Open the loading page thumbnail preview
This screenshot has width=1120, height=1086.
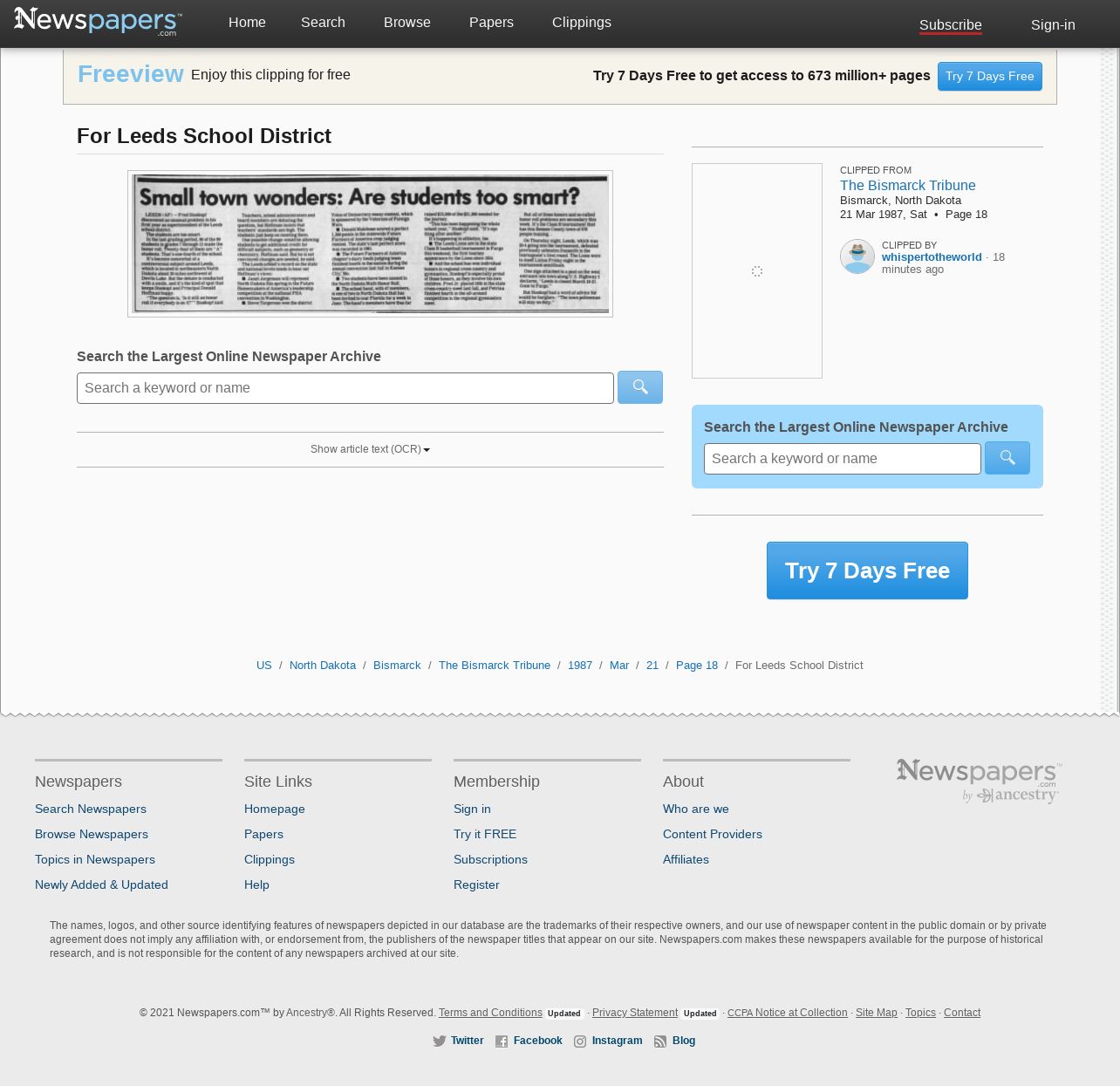[x=757, y=271]
